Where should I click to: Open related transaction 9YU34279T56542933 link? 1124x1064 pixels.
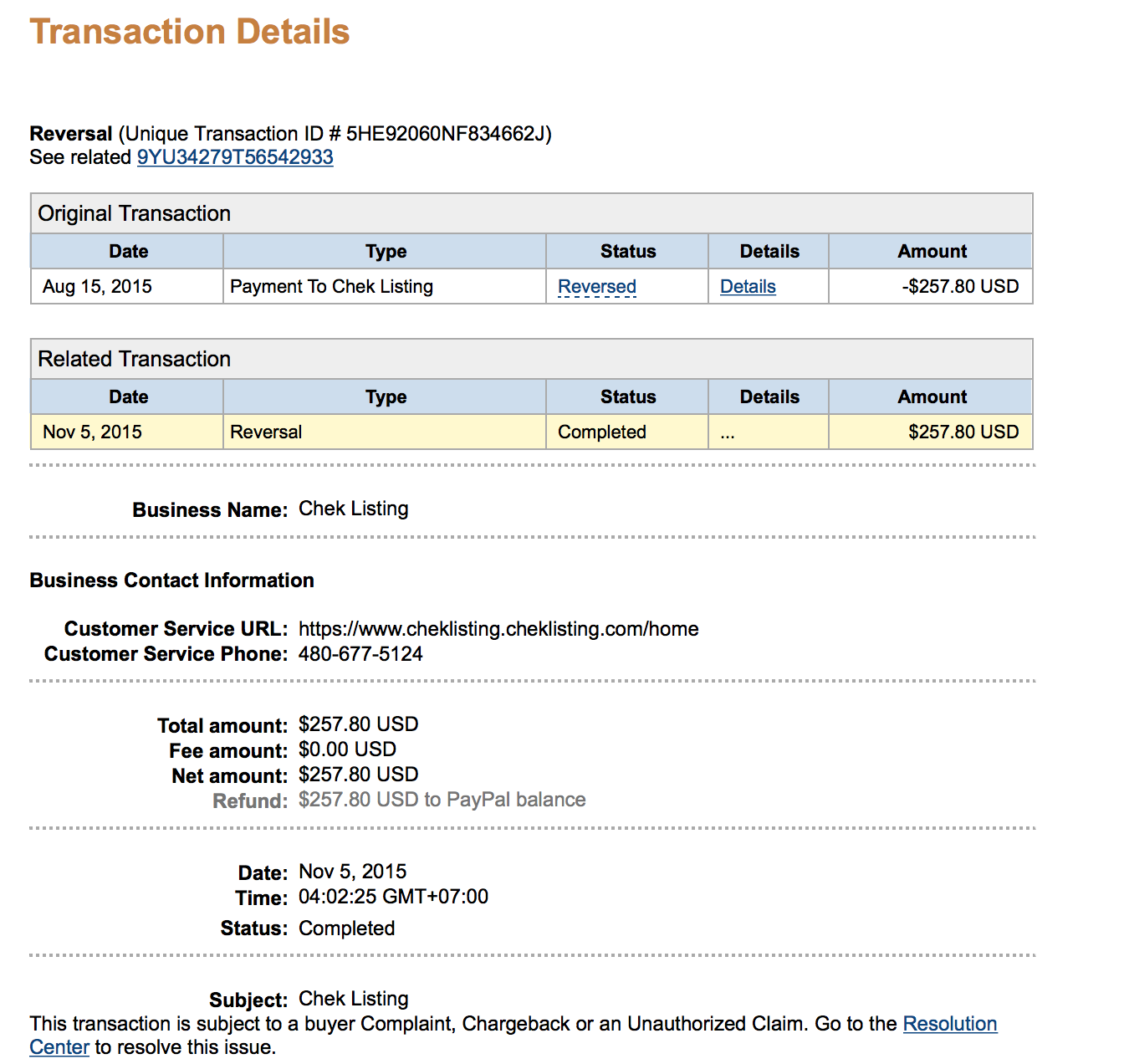[235, 157]
